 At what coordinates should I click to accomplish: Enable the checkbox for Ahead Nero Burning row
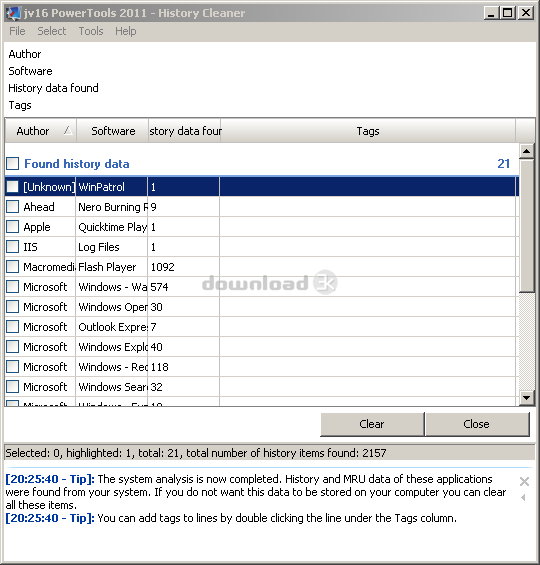point(13,207)
